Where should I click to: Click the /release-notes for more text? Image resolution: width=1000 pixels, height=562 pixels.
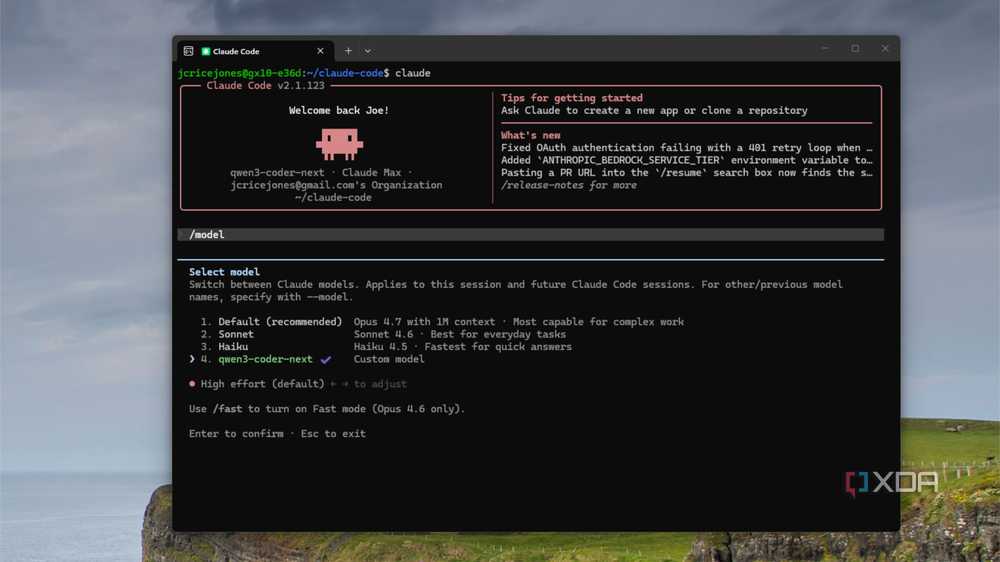(568, 185)
